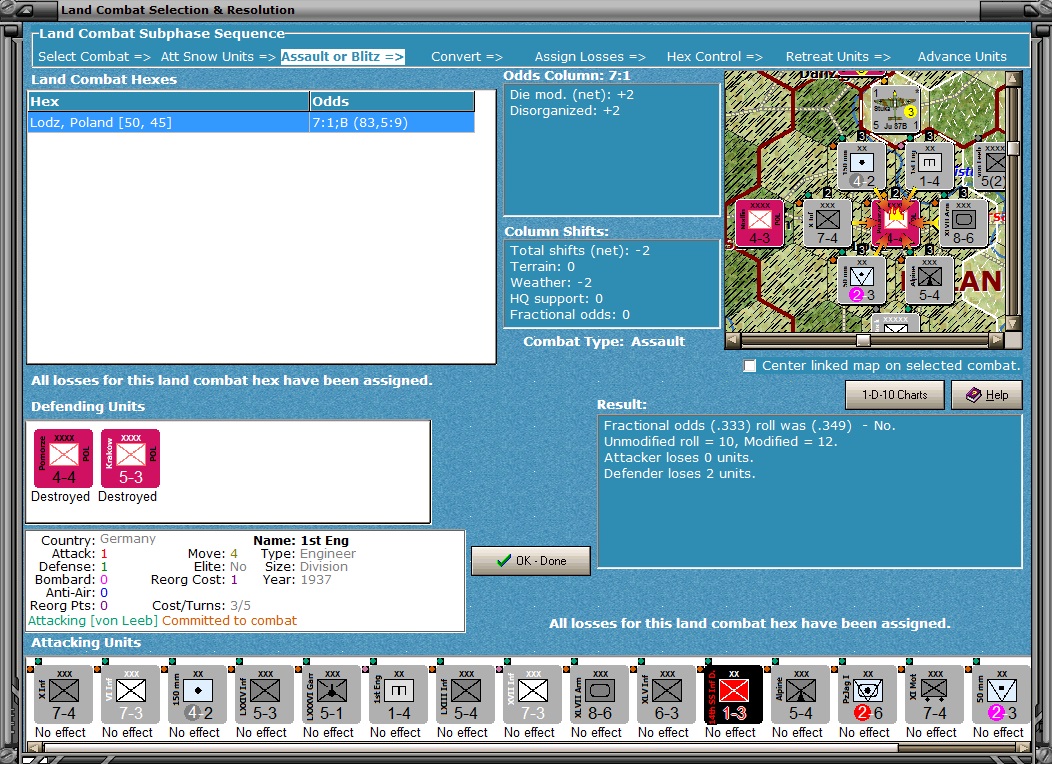Screen dimensions: 1052x764
Task: Click the map vertical scrollbar down arrow
Action: 1013,323
